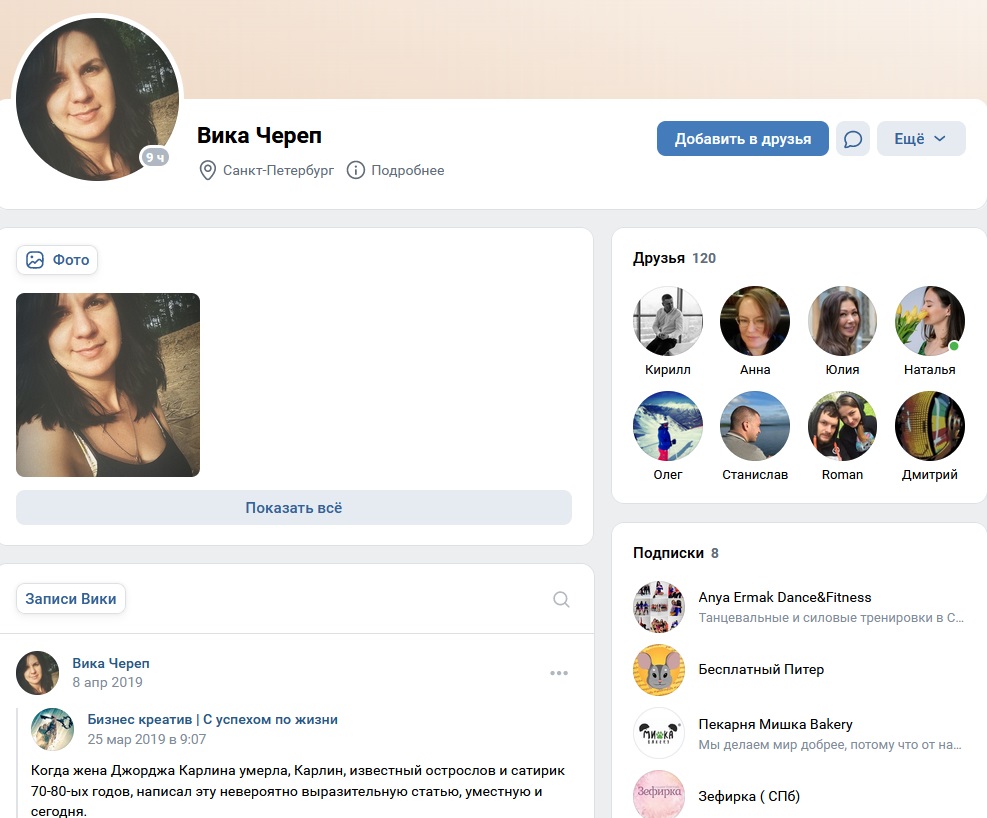Open the Подробнее details link

point(407,170)
